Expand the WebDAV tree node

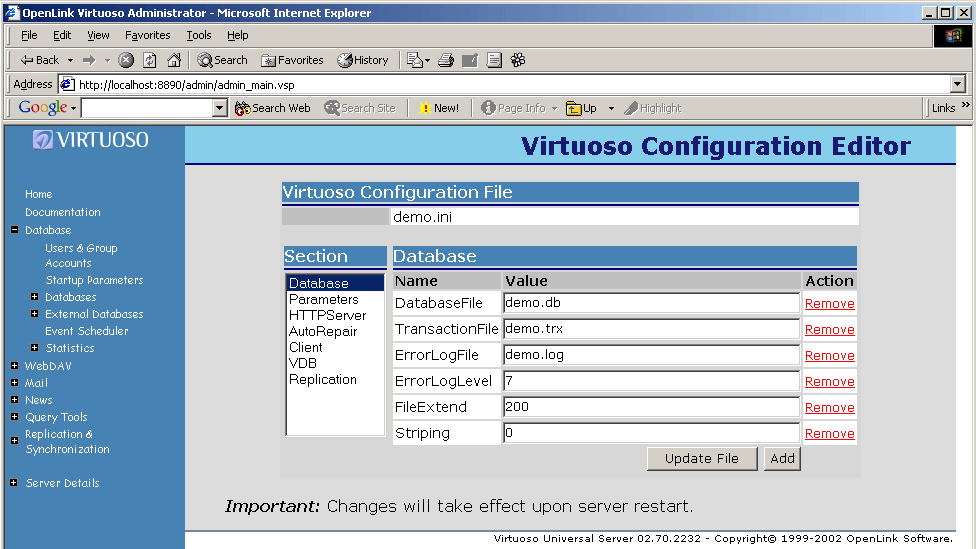[x=14, y=366]
